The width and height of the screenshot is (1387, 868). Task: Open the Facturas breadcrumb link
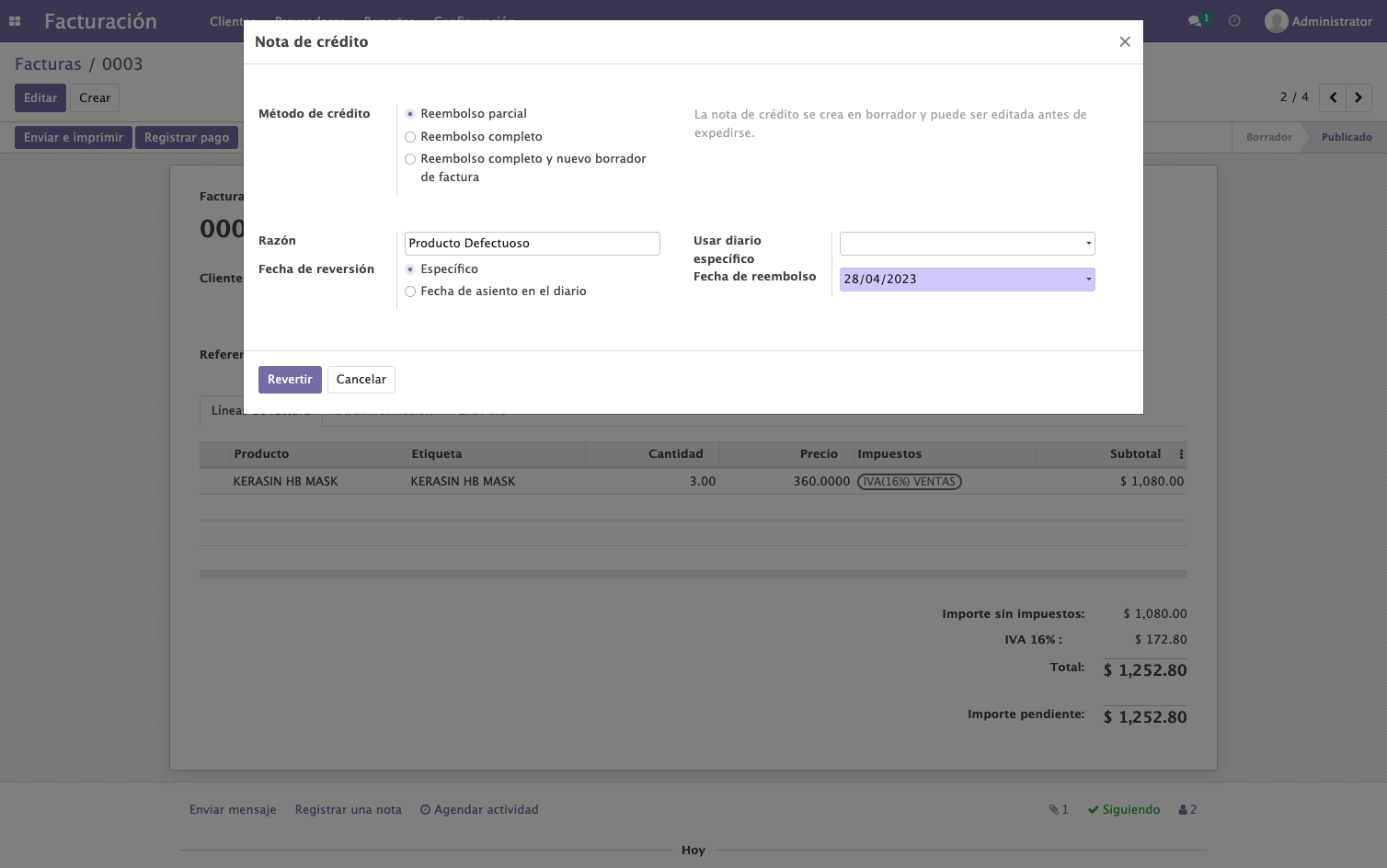[48, 64]
